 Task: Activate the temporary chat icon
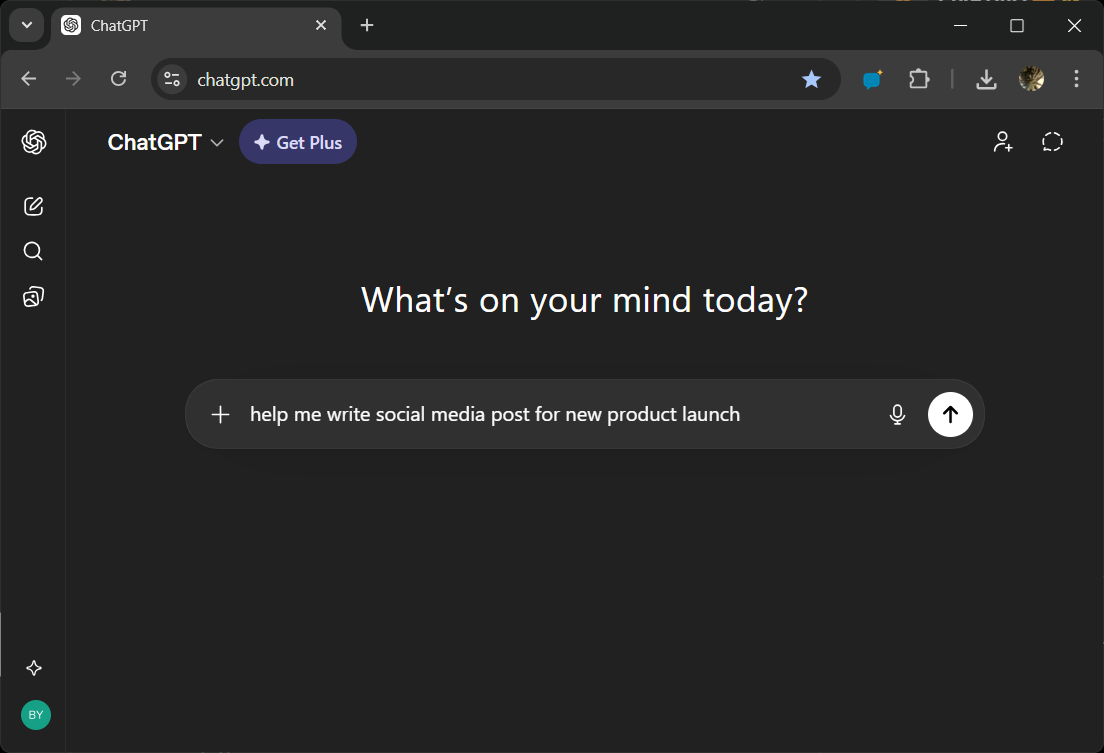(x=1052, y=142)
